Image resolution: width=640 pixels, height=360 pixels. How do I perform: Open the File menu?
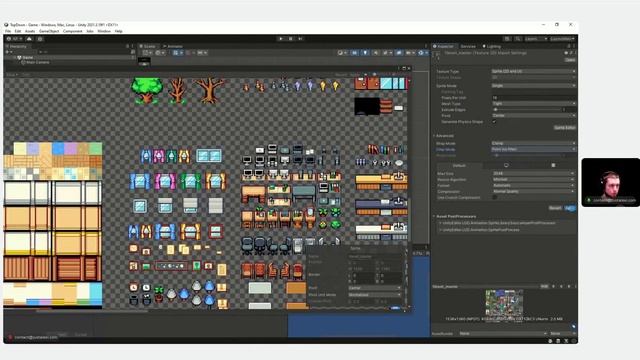click(8, 31)
